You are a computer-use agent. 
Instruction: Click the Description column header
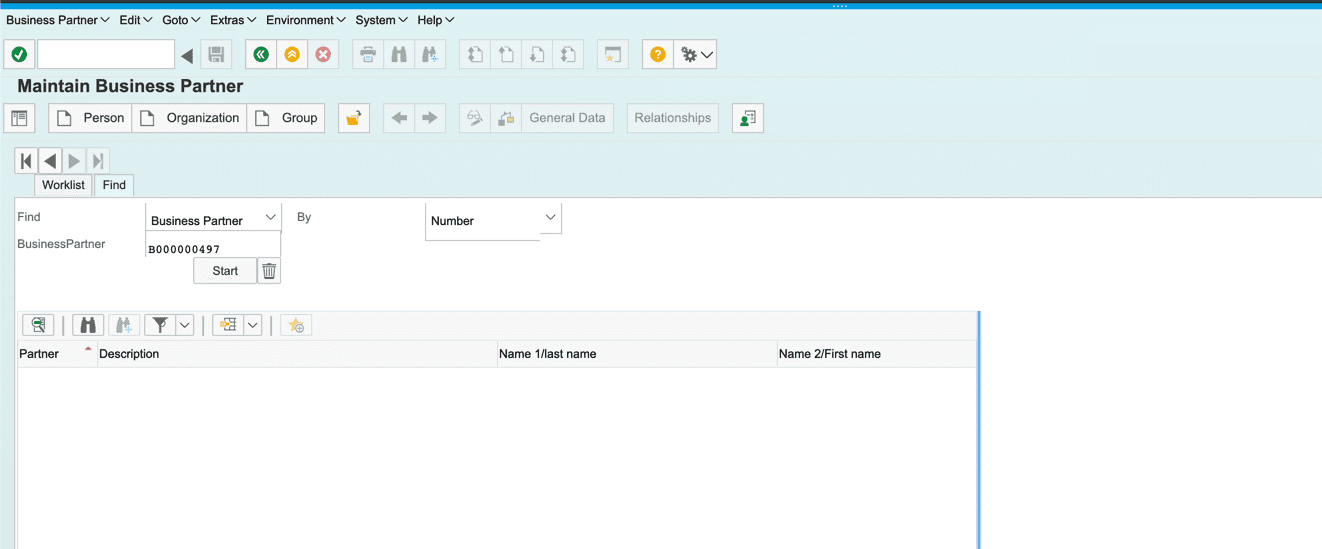click(297, 354)
